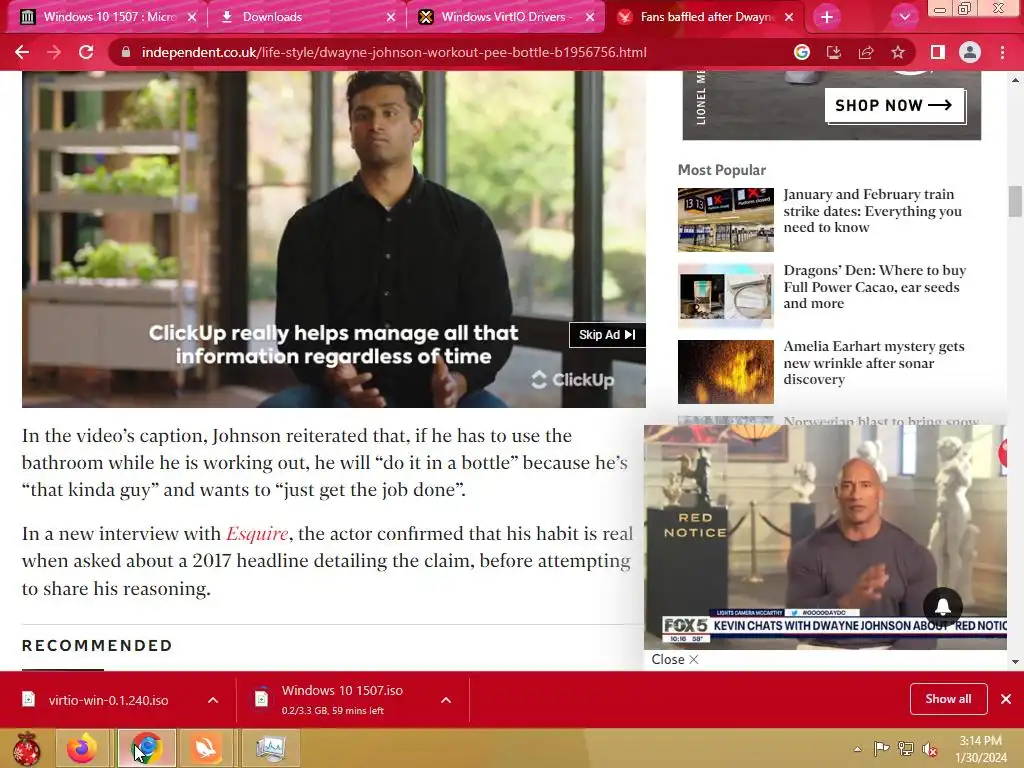Image resolution: width=1024 pixels, height=768 pixels.
Task: Click the scrollbar down arrow
Action: tap(1015, 662)
